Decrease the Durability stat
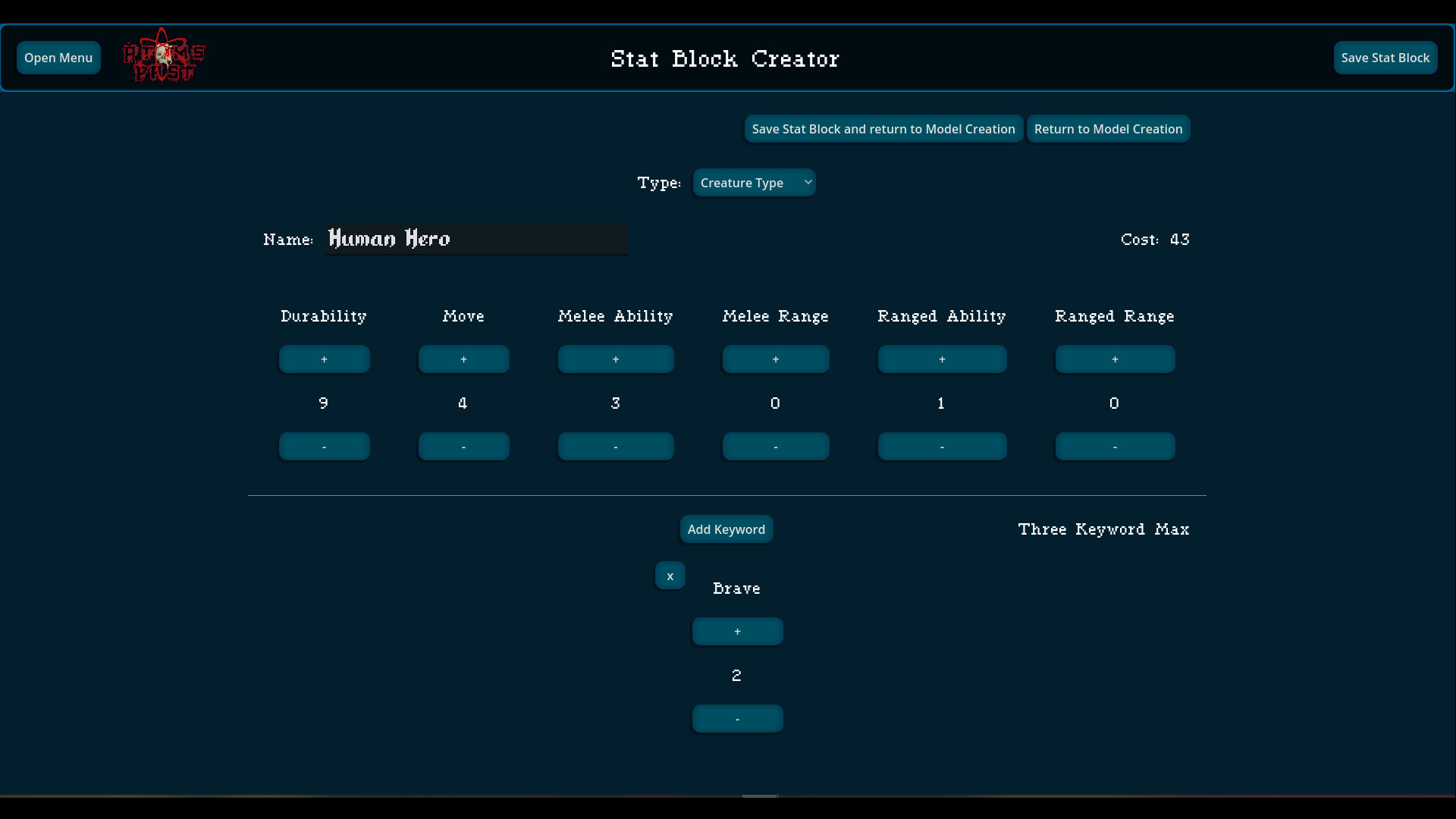Screen dimensions: 1456x819 click(x=324, y=446)
